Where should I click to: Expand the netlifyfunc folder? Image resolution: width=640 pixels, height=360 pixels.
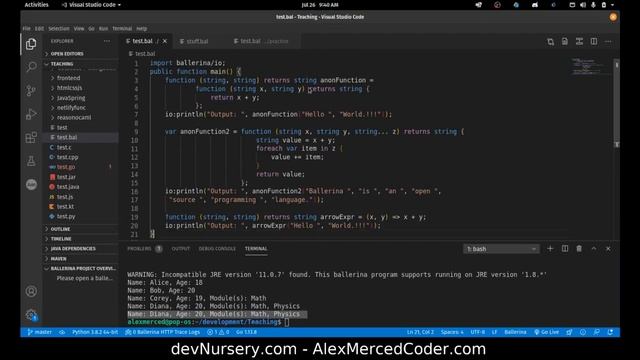click(x=81, y=108)
